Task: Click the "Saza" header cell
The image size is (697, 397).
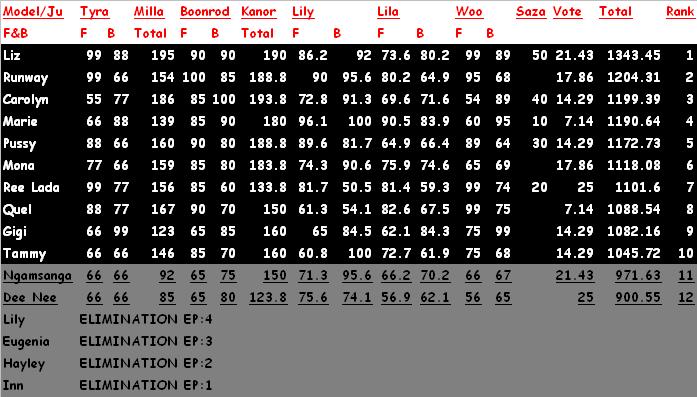Action: coord(531,12)
